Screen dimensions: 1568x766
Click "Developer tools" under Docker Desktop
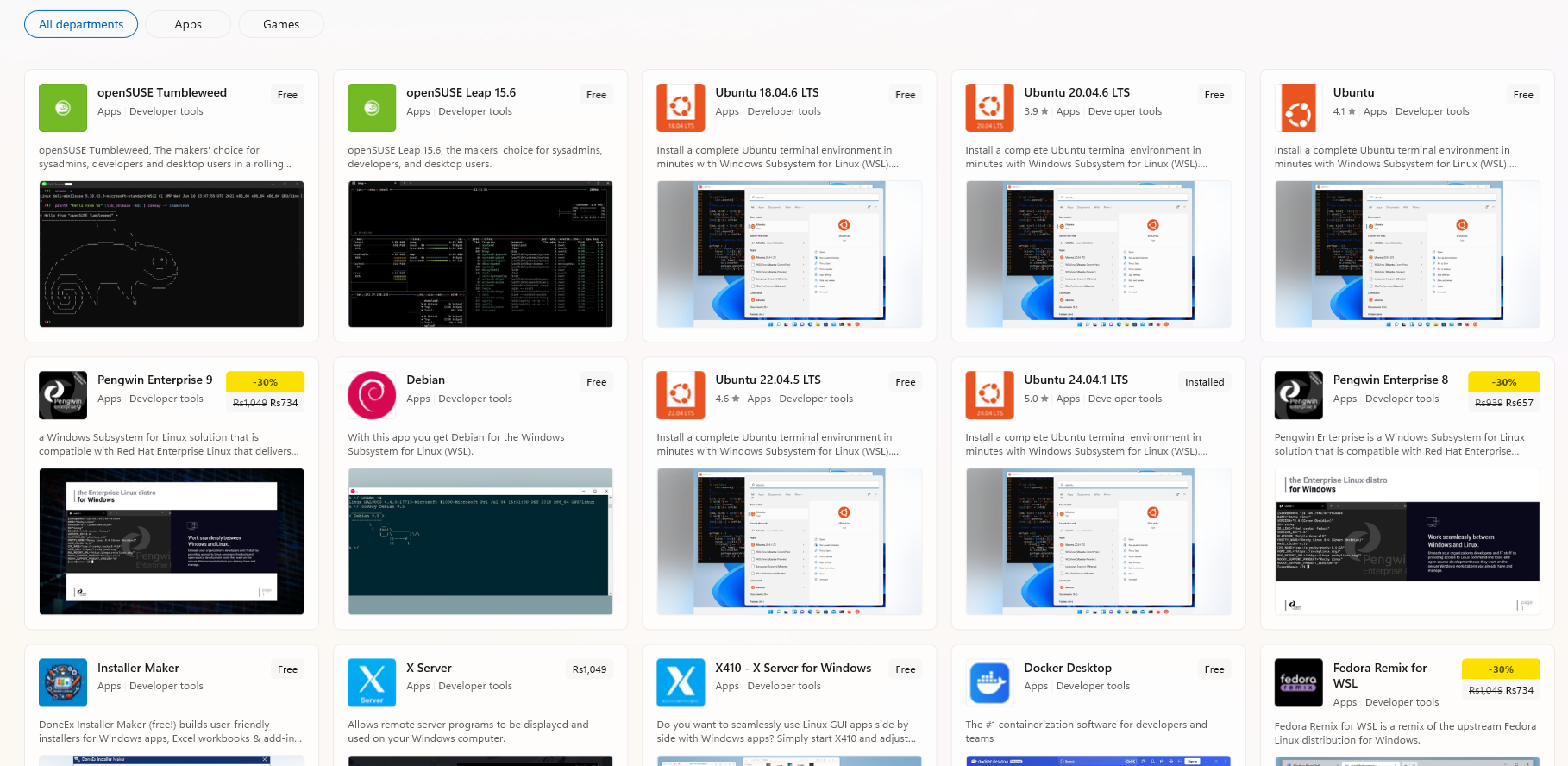point(1093,686)
